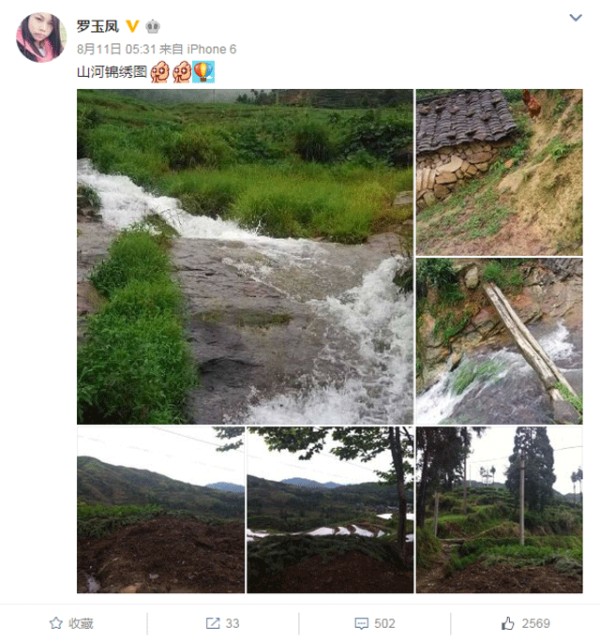Open the 8月11日 05:31 timestamp link

coord(106,48)
